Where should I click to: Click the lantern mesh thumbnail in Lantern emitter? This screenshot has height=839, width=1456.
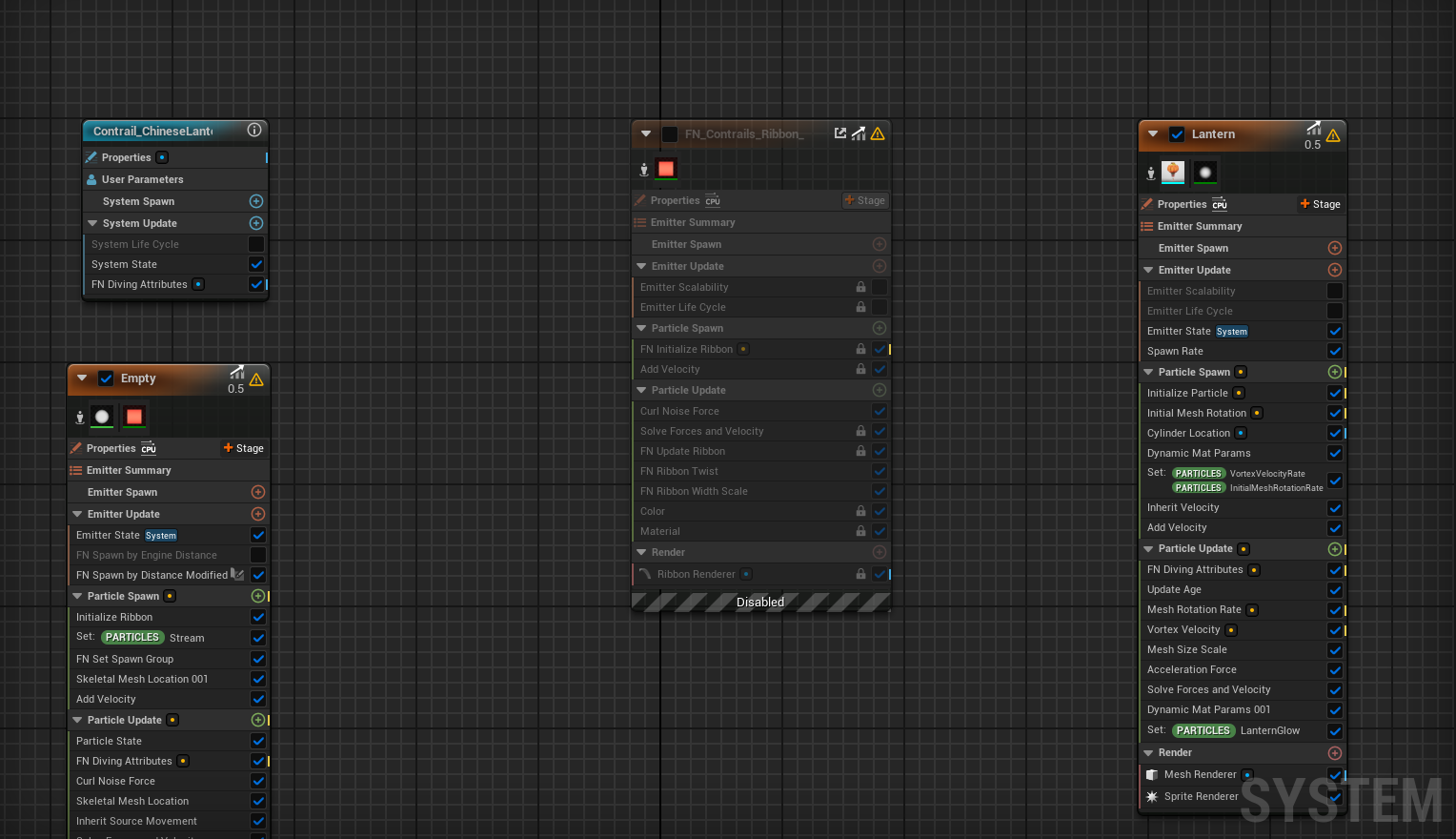1173,173
